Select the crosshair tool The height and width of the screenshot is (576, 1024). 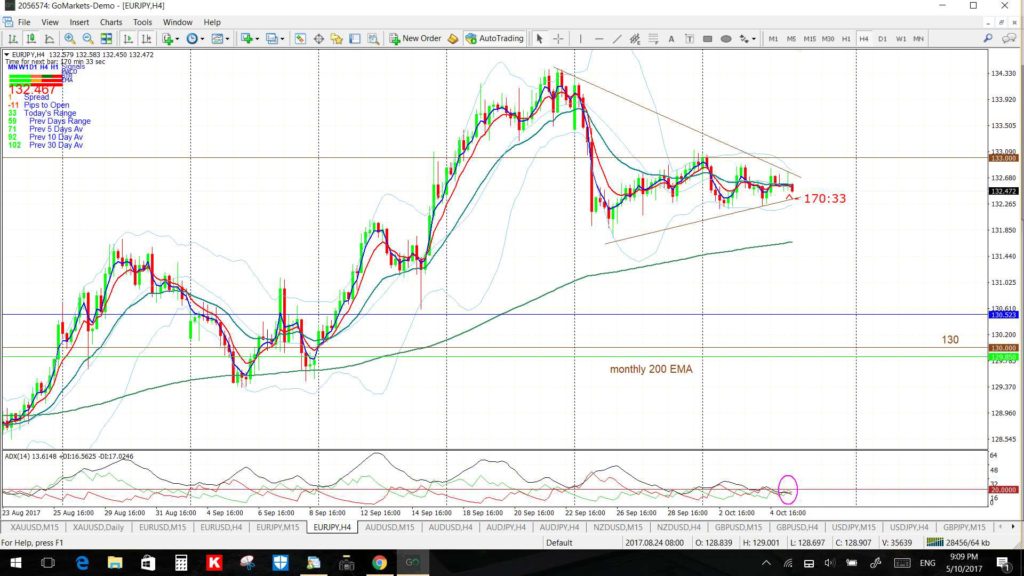(558, 39)
